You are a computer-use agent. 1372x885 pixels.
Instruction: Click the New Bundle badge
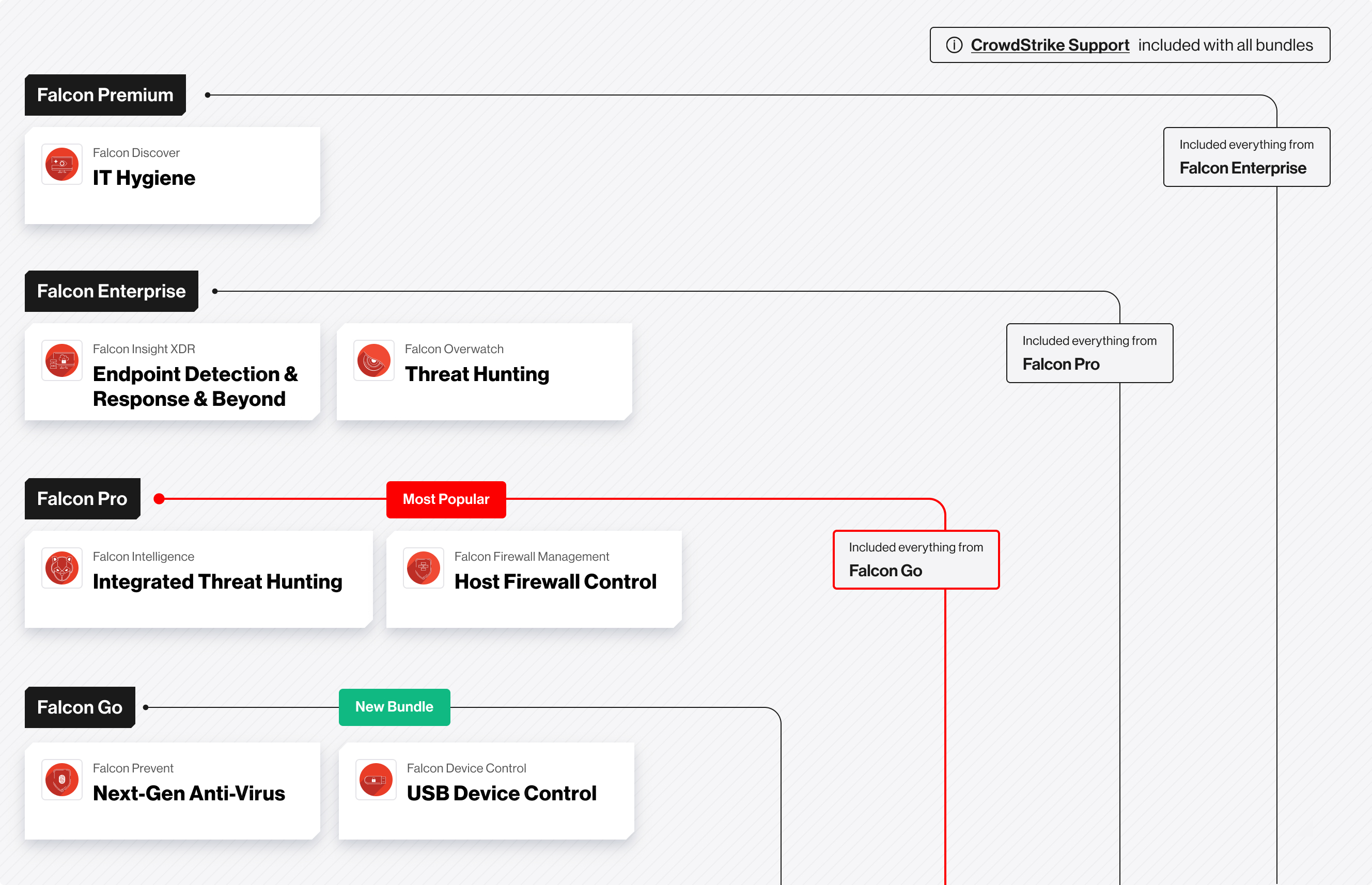[394, 707]
